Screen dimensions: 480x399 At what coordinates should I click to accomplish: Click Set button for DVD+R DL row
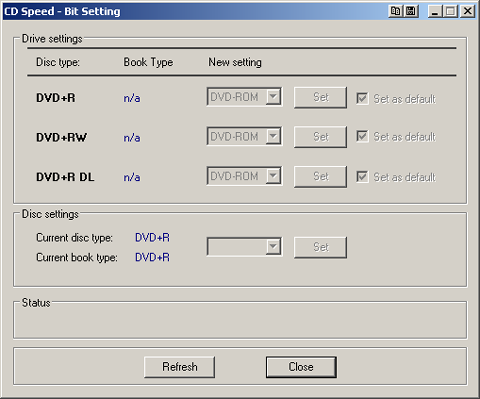(320, 177)
